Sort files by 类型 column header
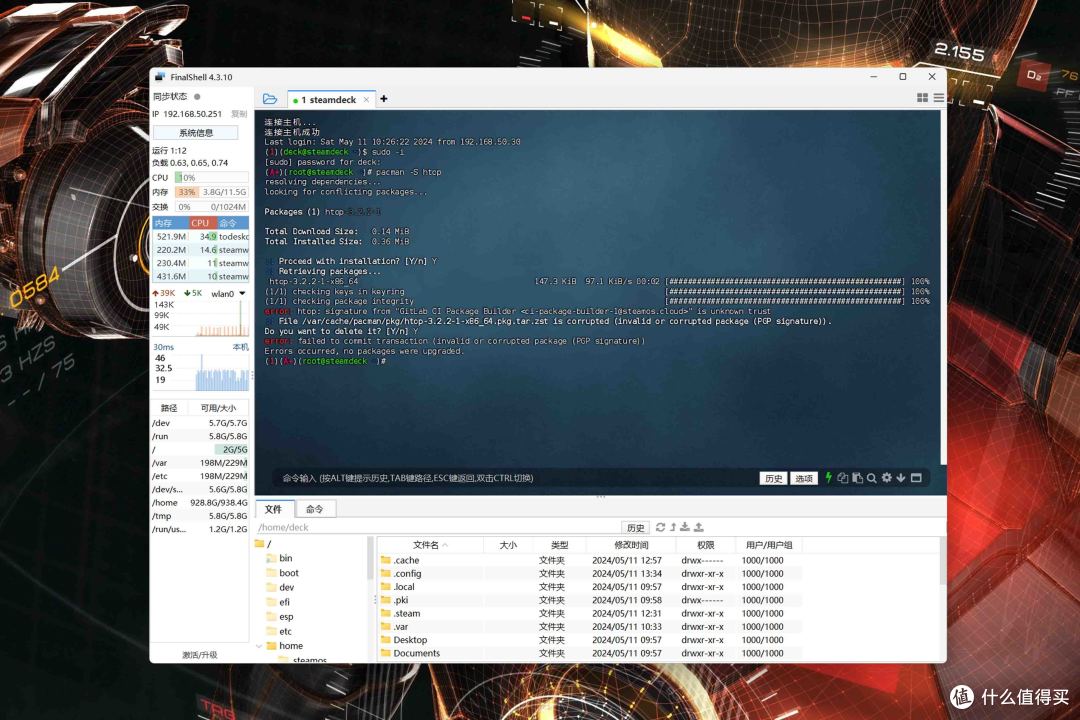This screenshot has width=1080, height=720. pyautogui.click(x=559, y=545)
